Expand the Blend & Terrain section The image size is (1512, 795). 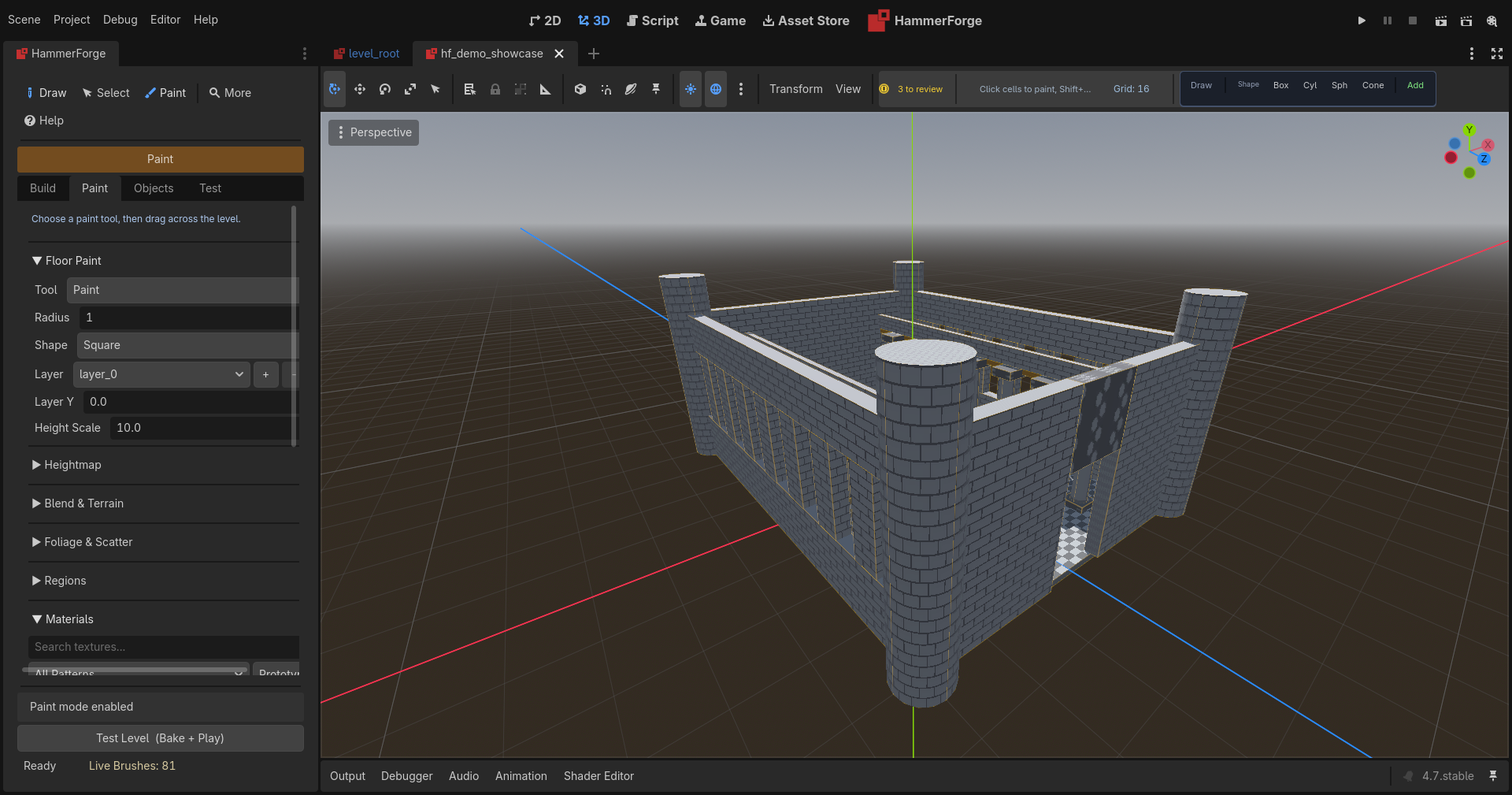78,503
